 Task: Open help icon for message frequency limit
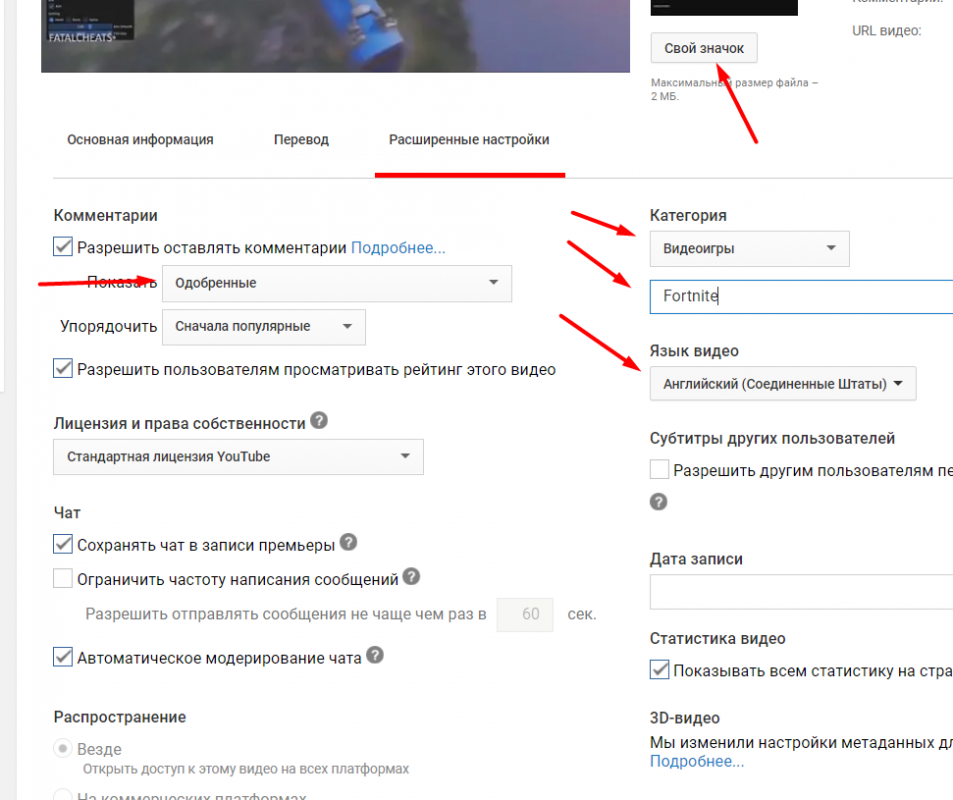click(x=411, y=576)
